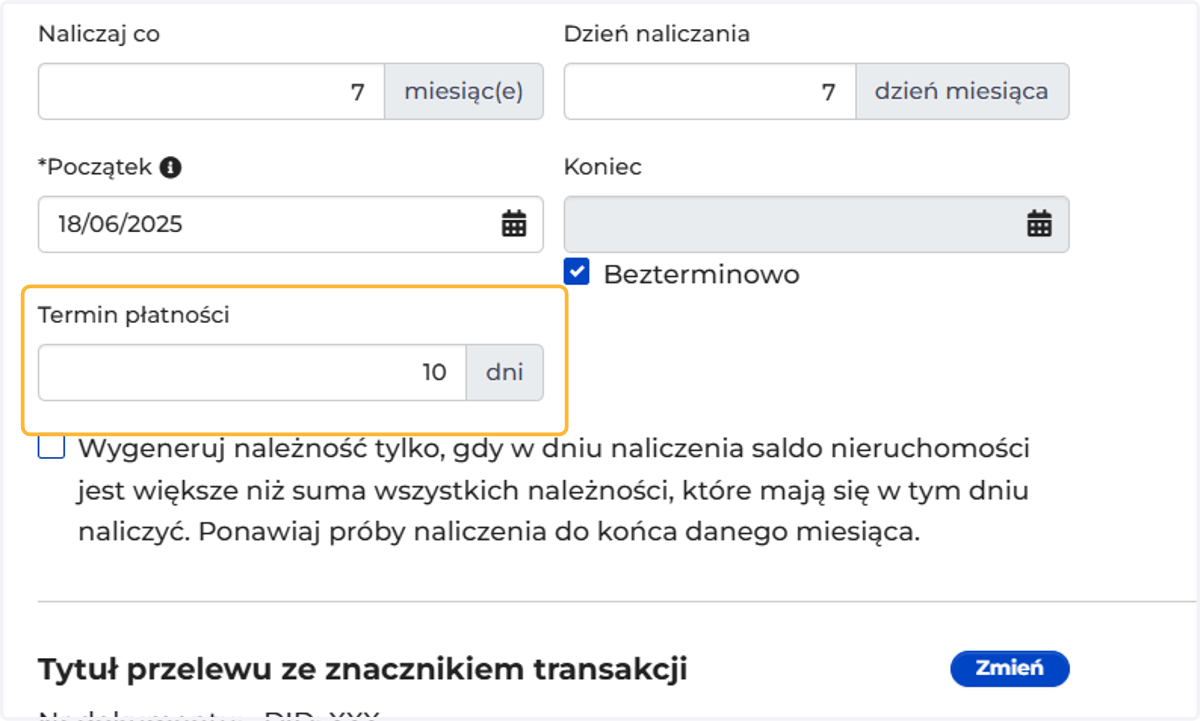Edit the Termin płatności days field
Image resolution: width=1200 pixels, height=721 pixels.
pyautogui.click(x=252, y=373)
